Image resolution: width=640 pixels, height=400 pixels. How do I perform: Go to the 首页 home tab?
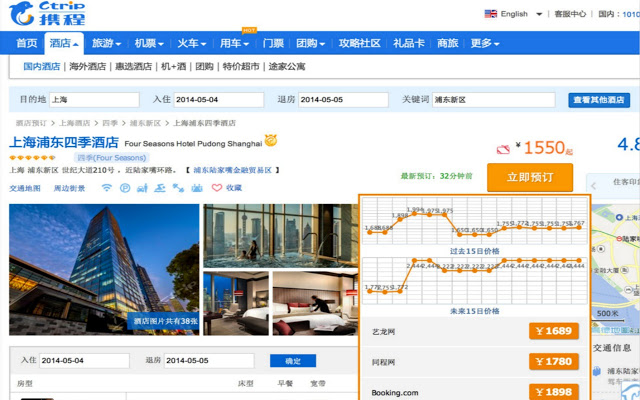tap(27, 43)
